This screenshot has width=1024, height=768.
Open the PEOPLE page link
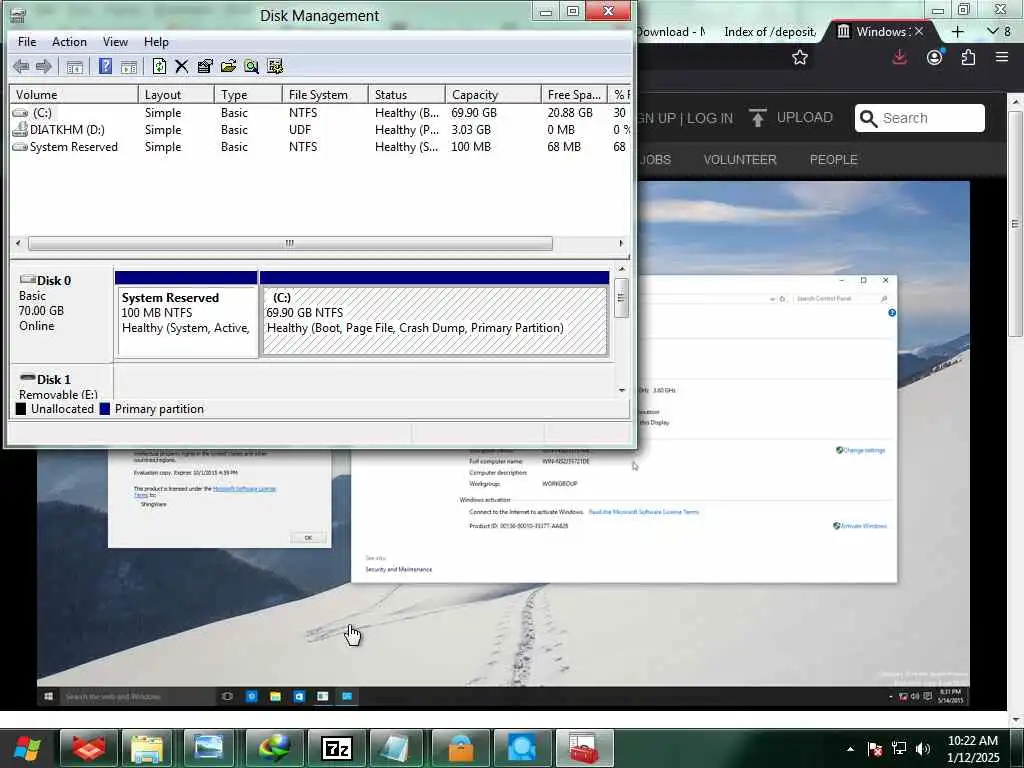833,160
